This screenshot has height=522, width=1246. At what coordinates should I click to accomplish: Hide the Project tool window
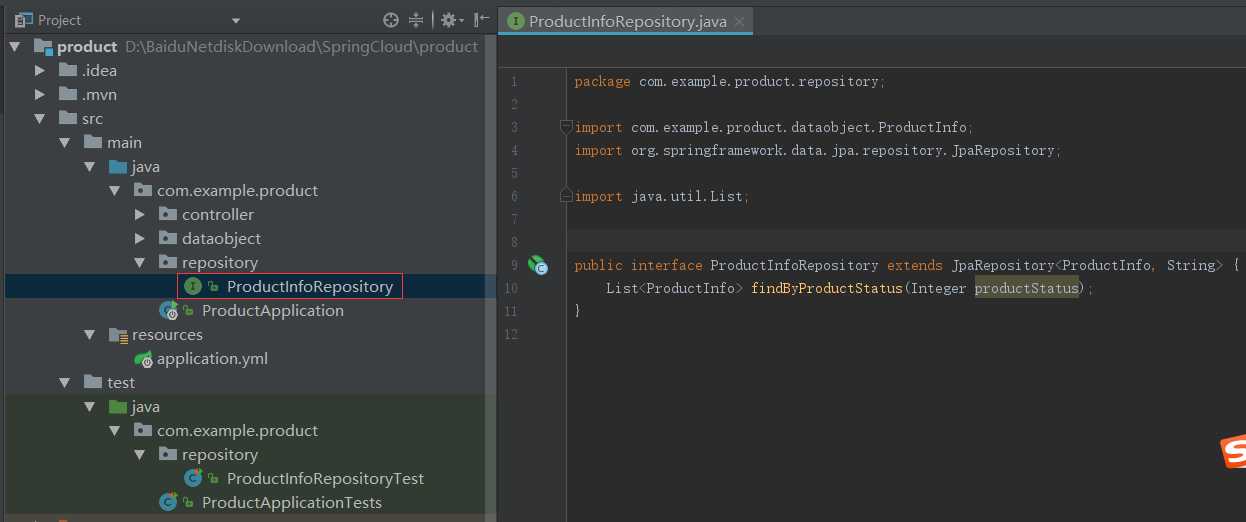click(482, 20)
